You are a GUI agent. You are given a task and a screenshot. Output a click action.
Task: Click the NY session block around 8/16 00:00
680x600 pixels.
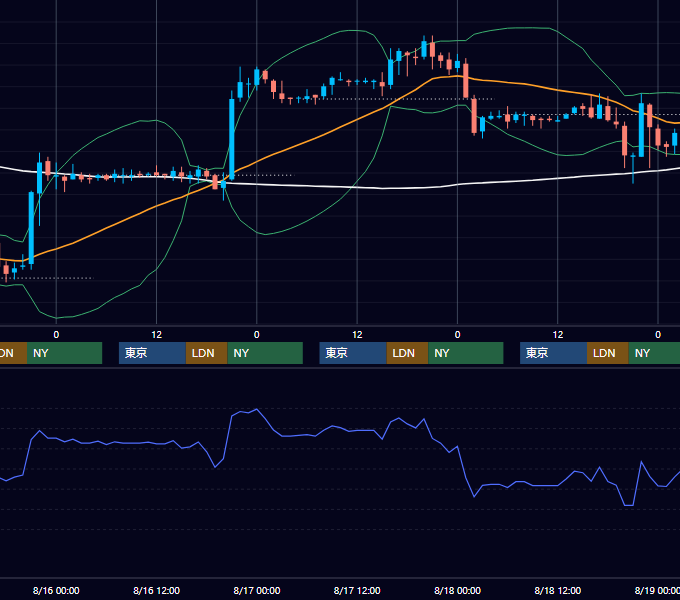[65, 353]
